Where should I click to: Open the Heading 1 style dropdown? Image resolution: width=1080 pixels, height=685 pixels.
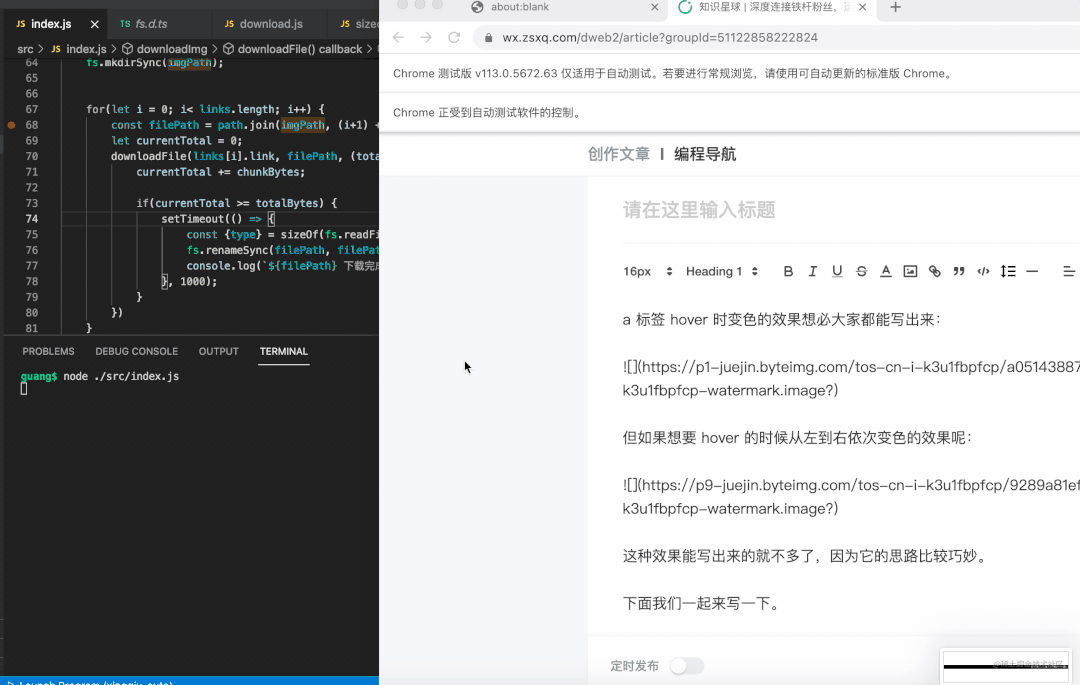click(x=721, y=271)
